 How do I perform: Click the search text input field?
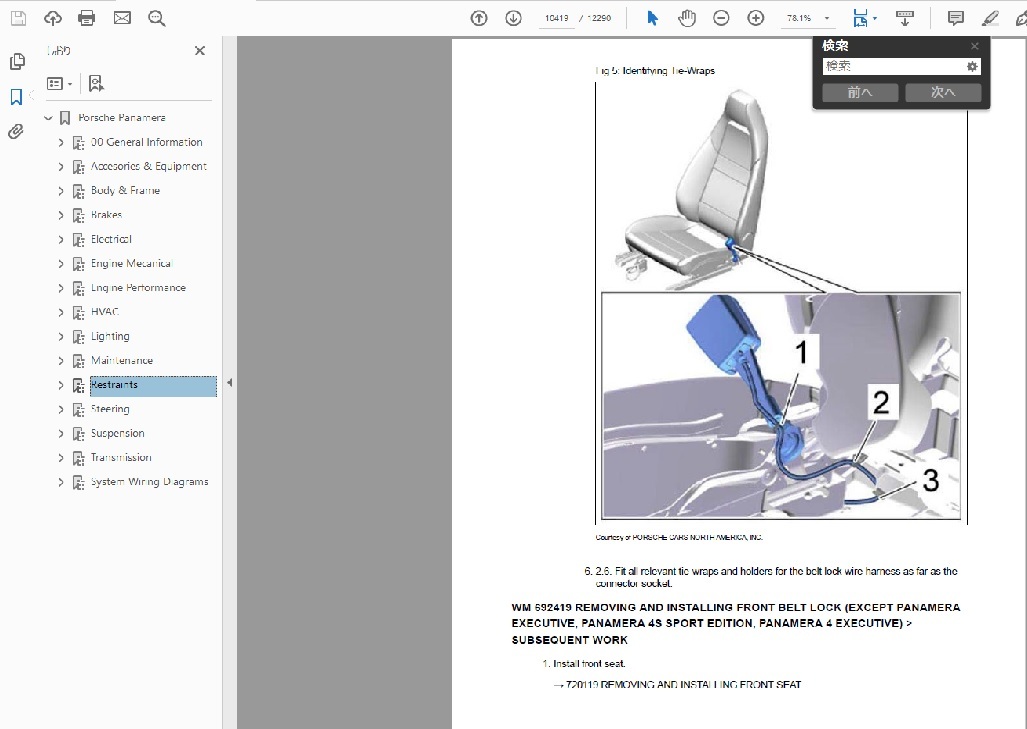(892, 66)
